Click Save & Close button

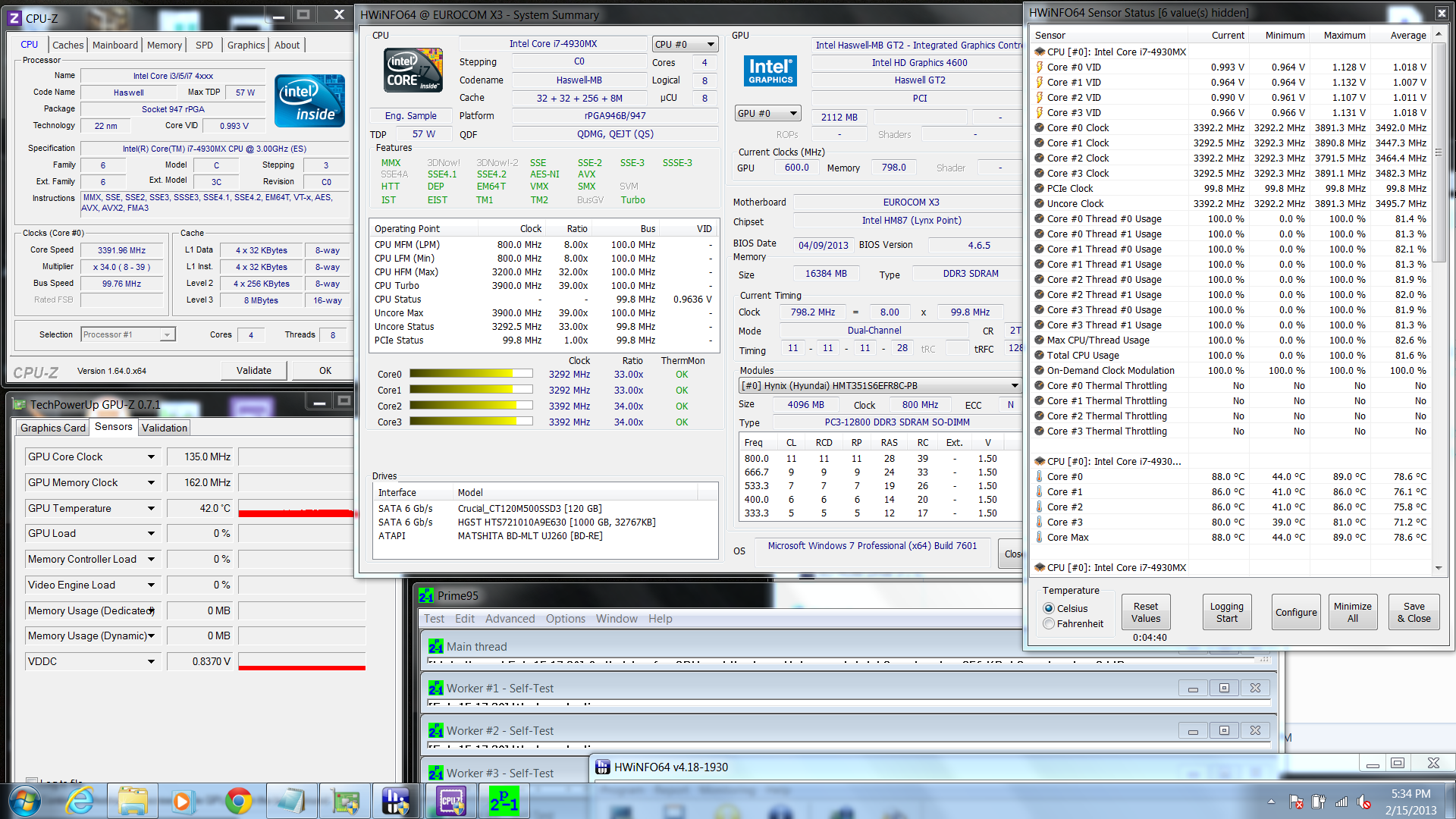(x=1414, y=612)
